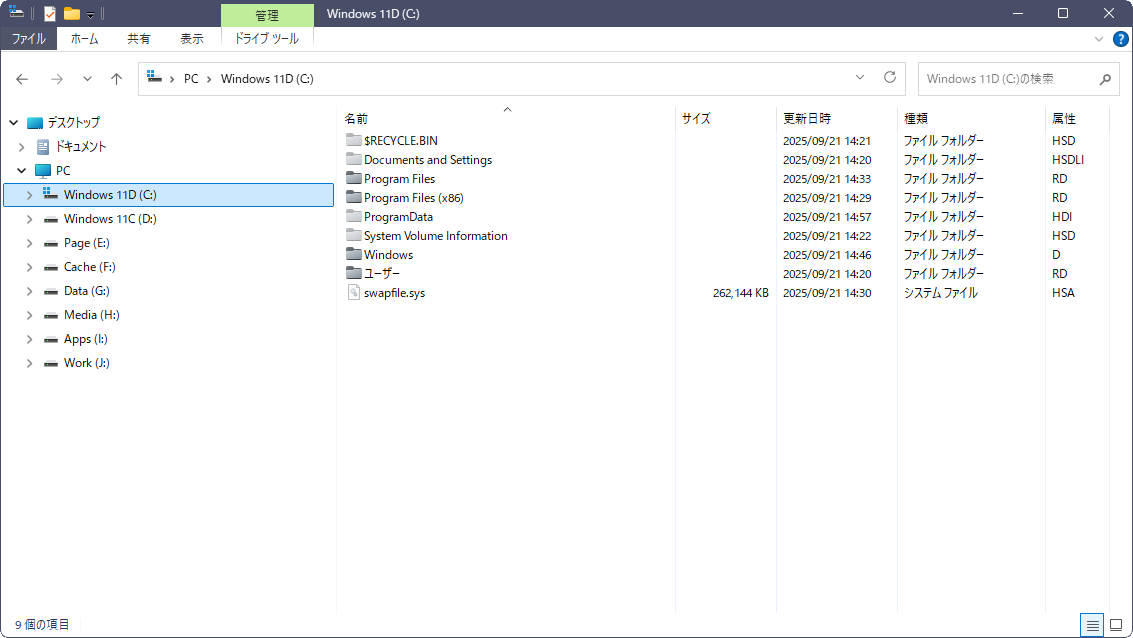This screenshot has height=638, width=1133.
Task: Sort by the 種類 column header
Action: coord(971,118)
